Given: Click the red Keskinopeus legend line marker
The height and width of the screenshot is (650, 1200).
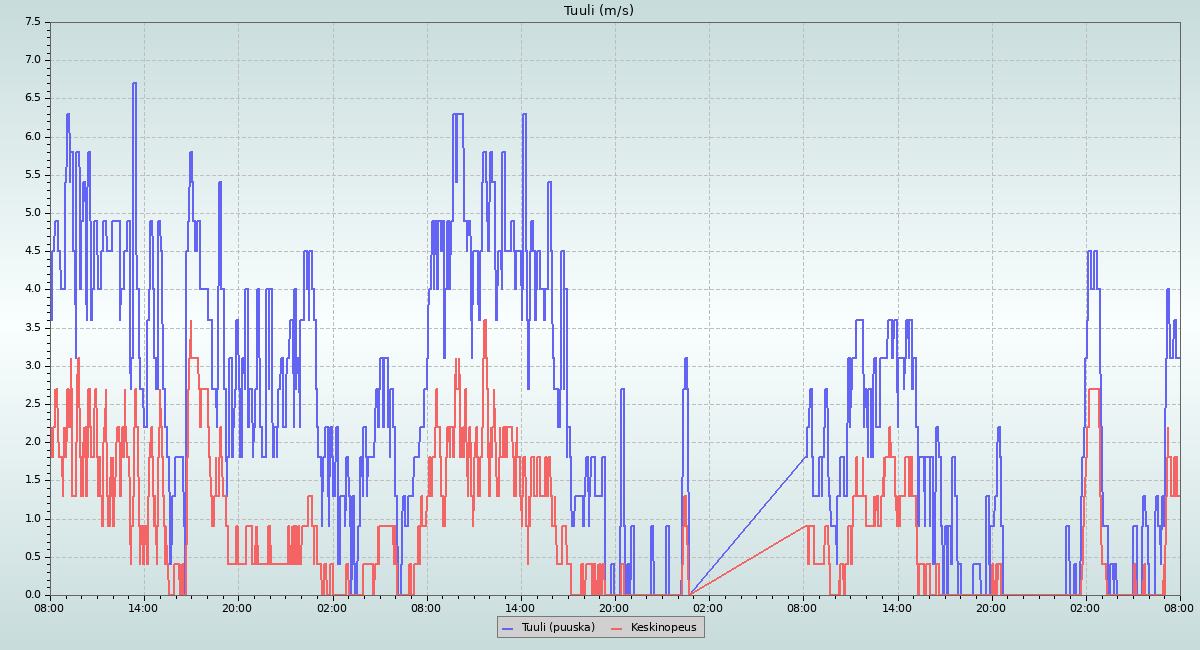Looking at the screenshot, I should pyautogui.click(x=618, y=628).
